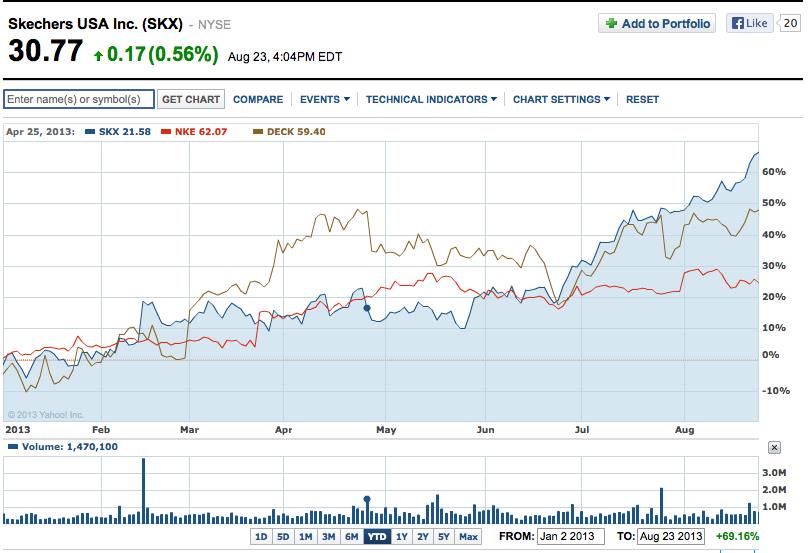The height and width of the screenshot is (553, 811).
Task: Open the CHART SETTINGS dropdown
Action: 561,99
